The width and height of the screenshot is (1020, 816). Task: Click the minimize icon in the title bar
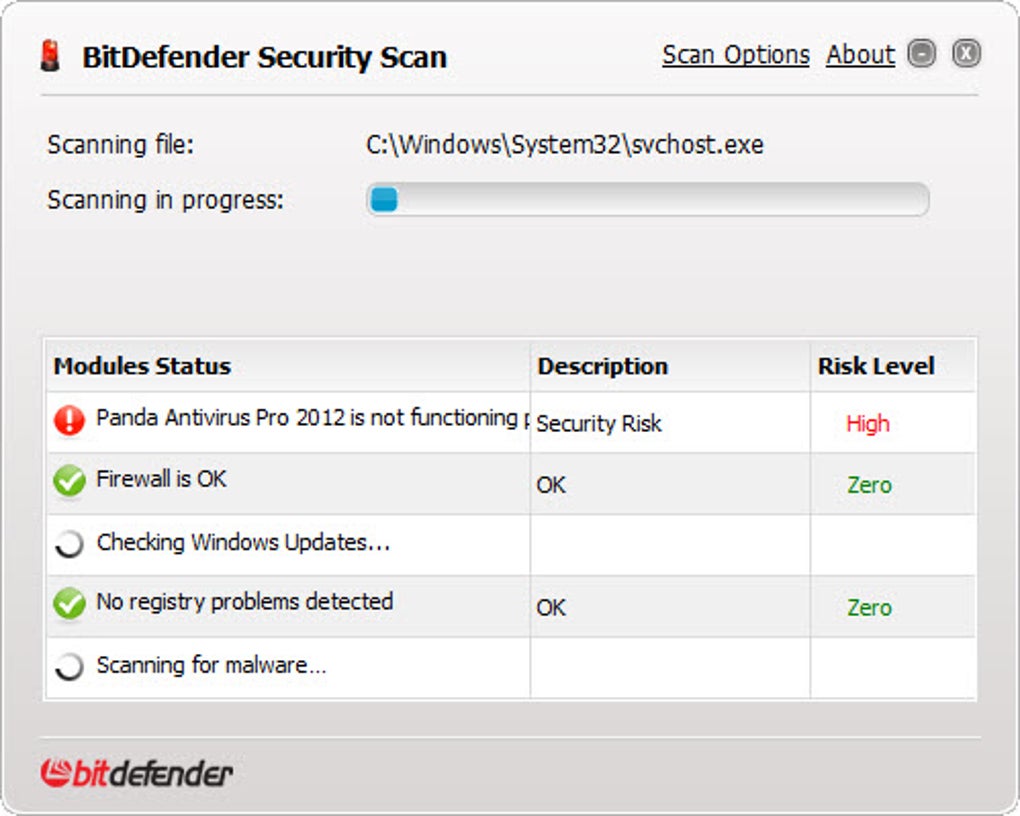click(922, 53)
